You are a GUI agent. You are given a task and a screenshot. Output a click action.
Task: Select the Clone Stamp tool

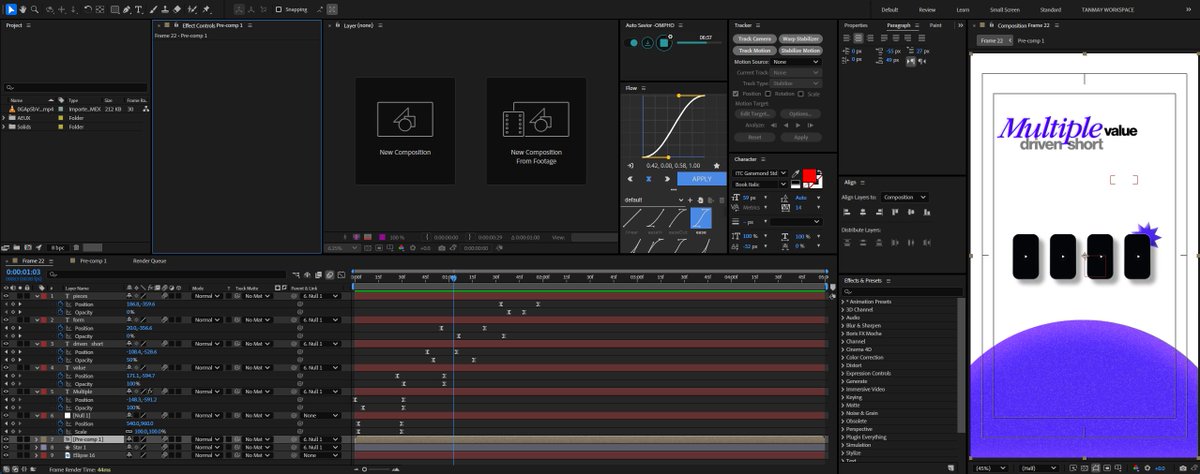click(x=165, y=10)
